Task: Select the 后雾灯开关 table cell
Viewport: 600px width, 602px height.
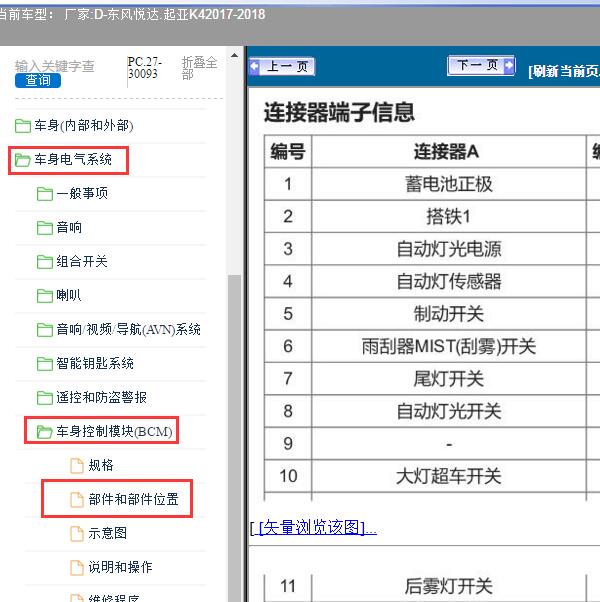Action: click(x=448, y=586)
